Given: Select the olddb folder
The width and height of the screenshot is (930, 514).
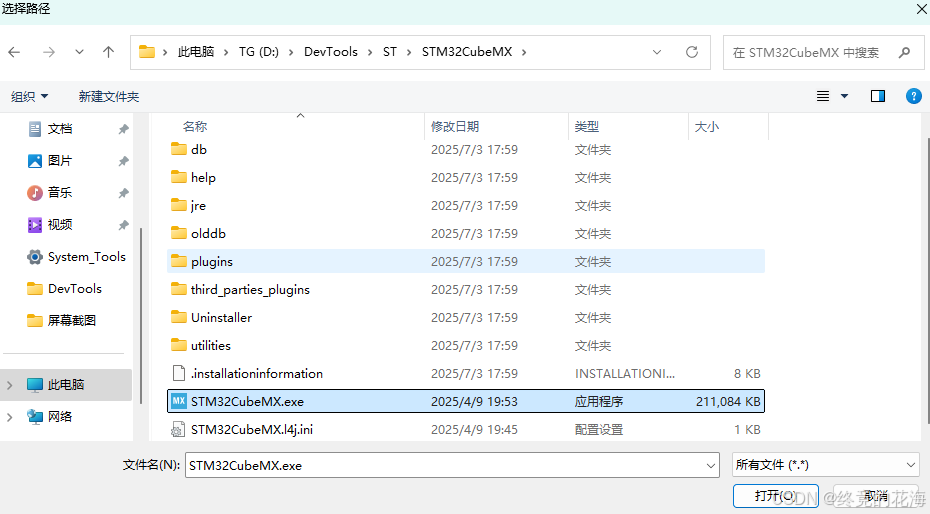Looking at the screenshot, I should (466, 234).
